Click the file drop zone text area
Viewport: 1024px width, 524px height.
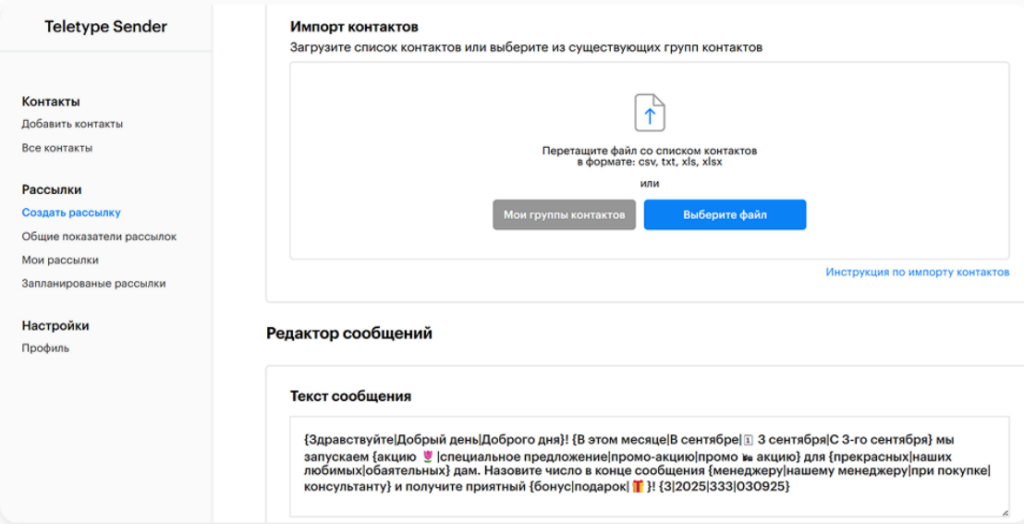click(x=649, y=156)
